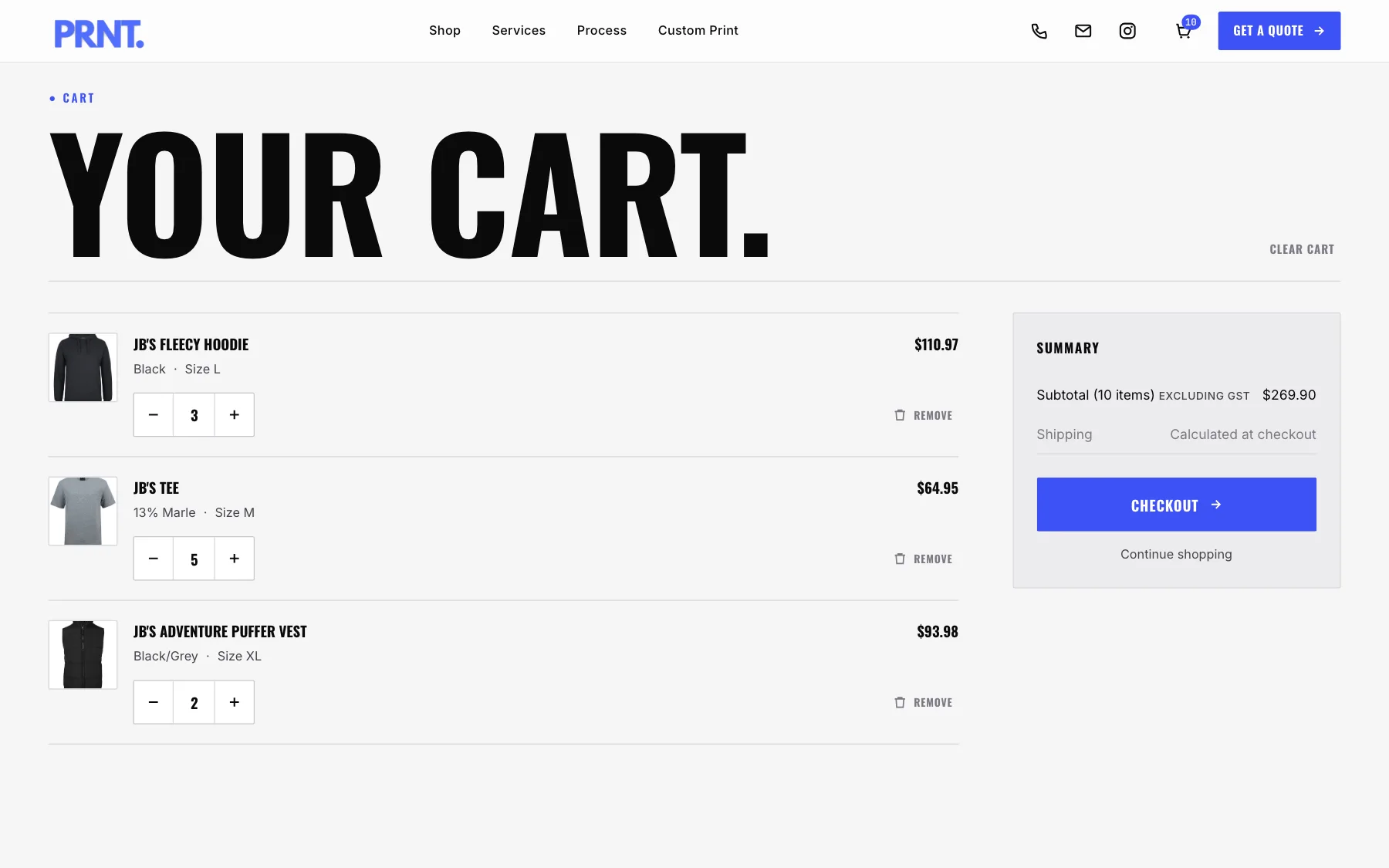
Task: Increase quantity of JB's Fleecy Hoodie
Action: point(235,415)
